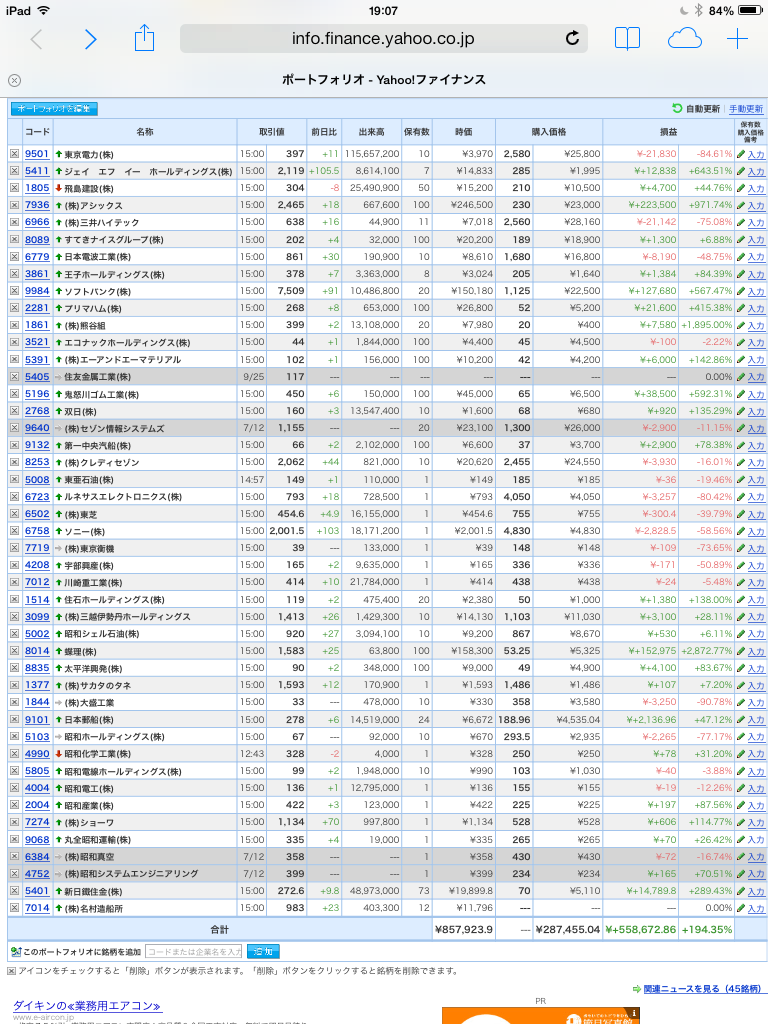Check the delete box for 住友金属工業(株)
Viewport: 768px width, 1024px height.
click(x=14, y=377)
